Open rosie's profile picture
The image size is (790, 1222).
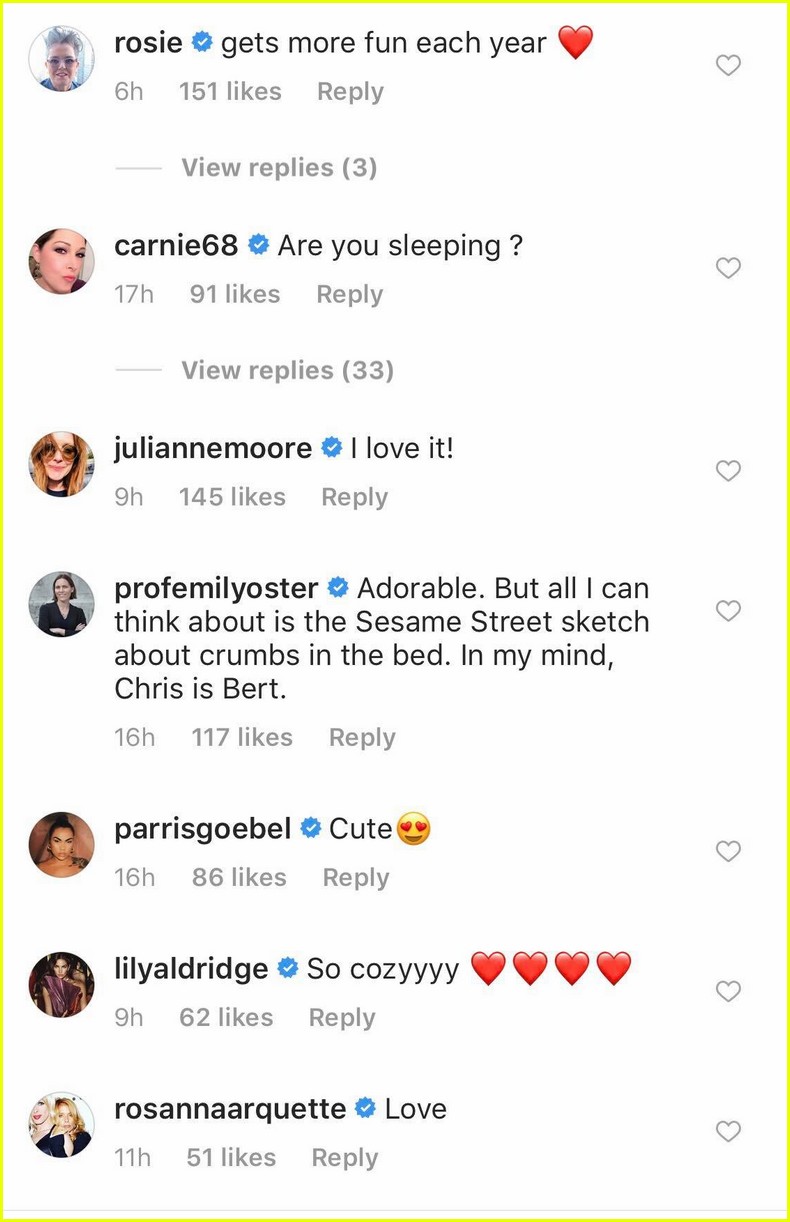(x=62, y=58)
